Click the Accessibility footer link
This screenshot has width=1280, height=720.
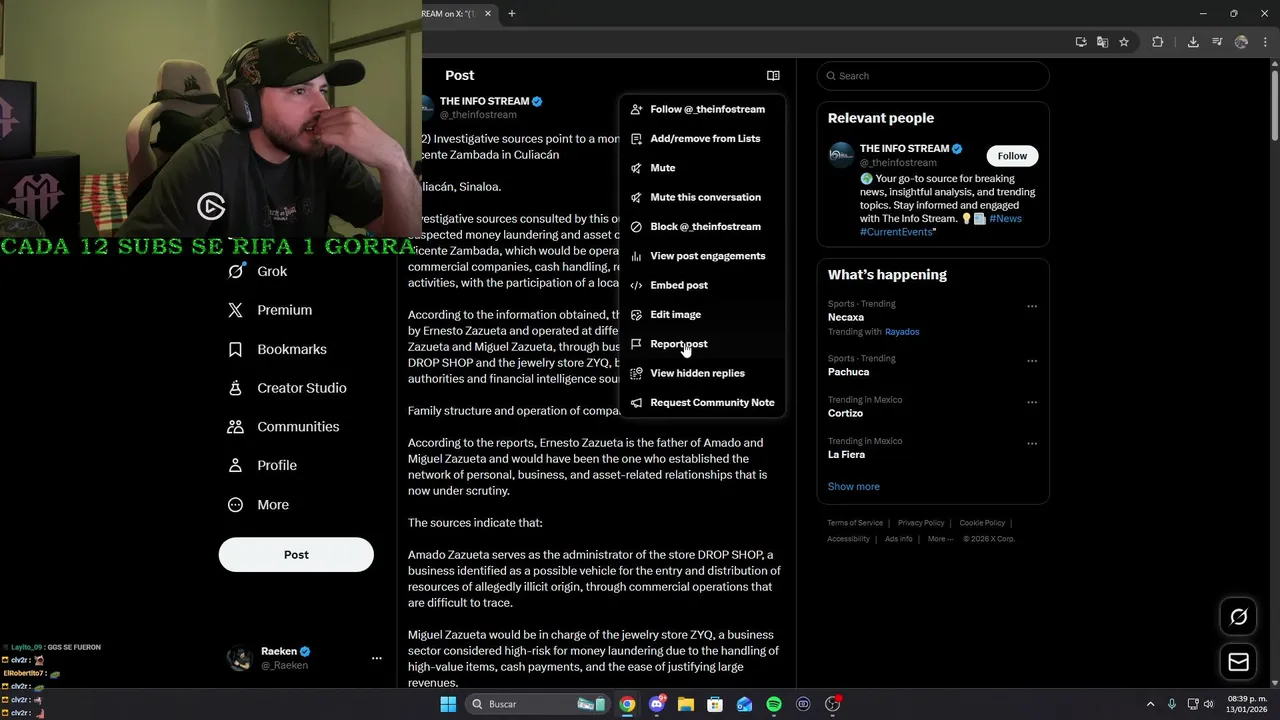click(848, 538)
